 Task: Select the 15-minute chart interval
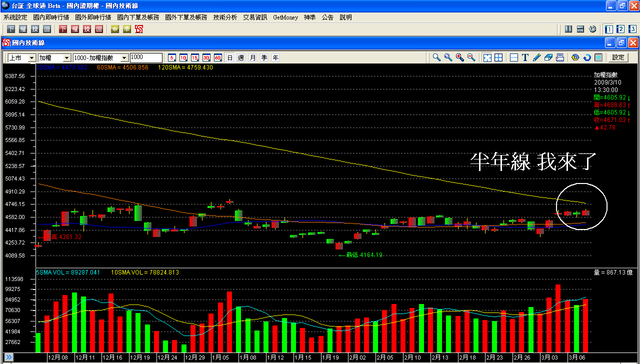pos(195,58)
